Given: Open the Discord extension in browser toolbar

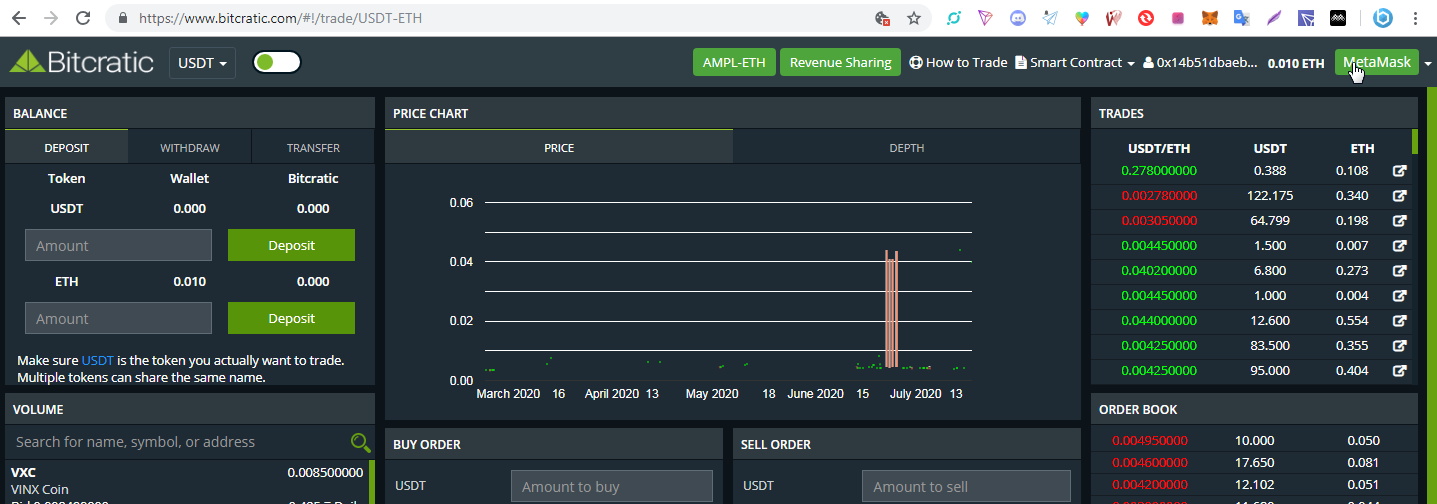Looking at the screenshot, I should (x=1019, y=18).
